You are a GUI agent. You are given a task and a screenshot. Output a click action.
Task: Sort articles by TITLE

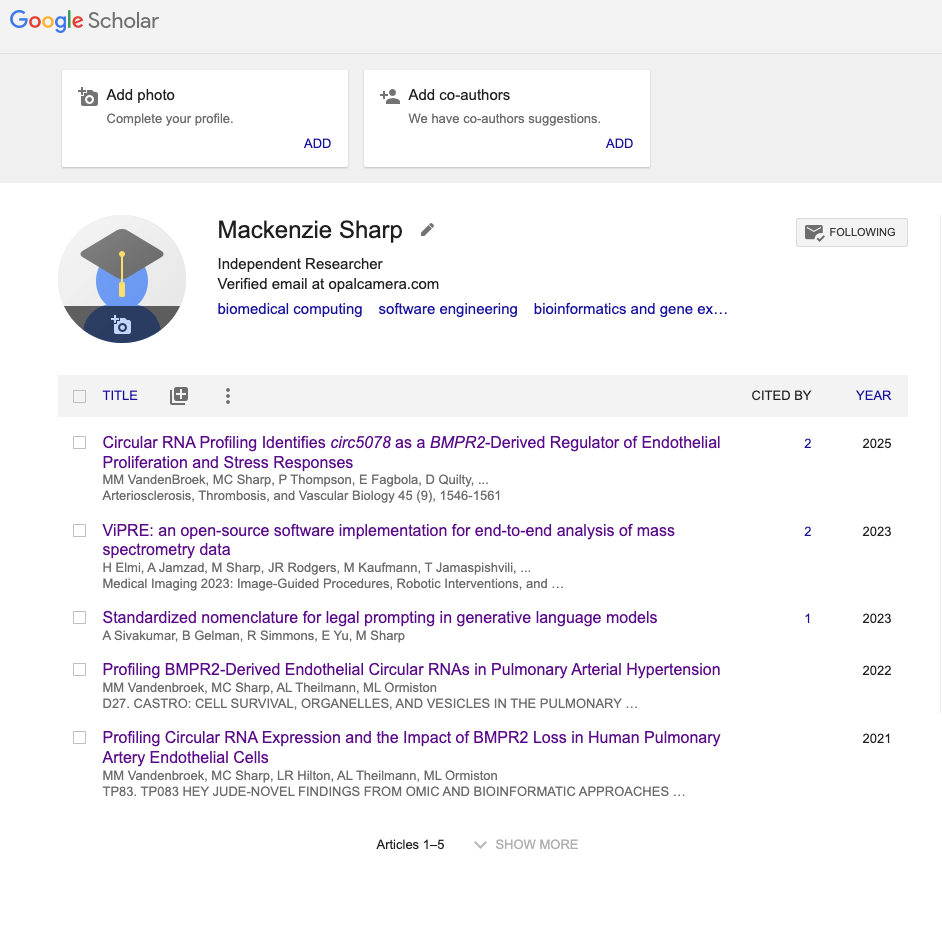click(x=119, y=395)
